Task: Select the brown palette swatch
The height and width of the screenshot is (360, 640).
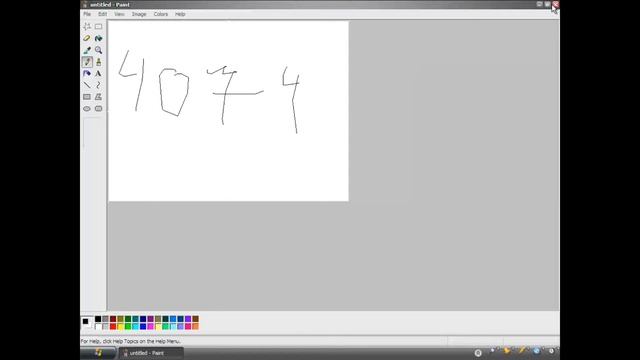Action: (x=196, y=319)
